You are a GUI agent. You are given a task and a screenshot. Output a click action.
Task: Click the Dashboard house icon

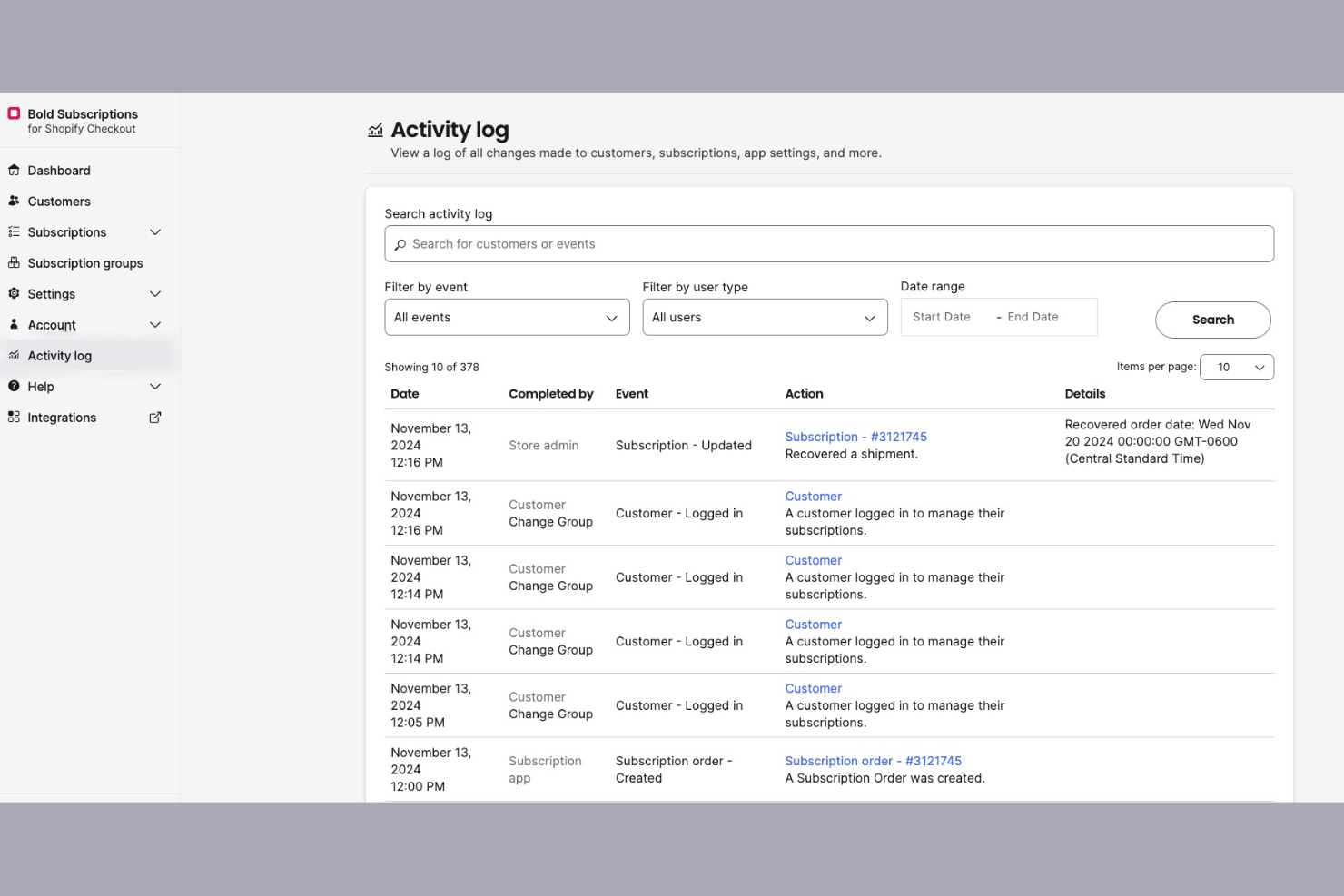tap(14, 170)
